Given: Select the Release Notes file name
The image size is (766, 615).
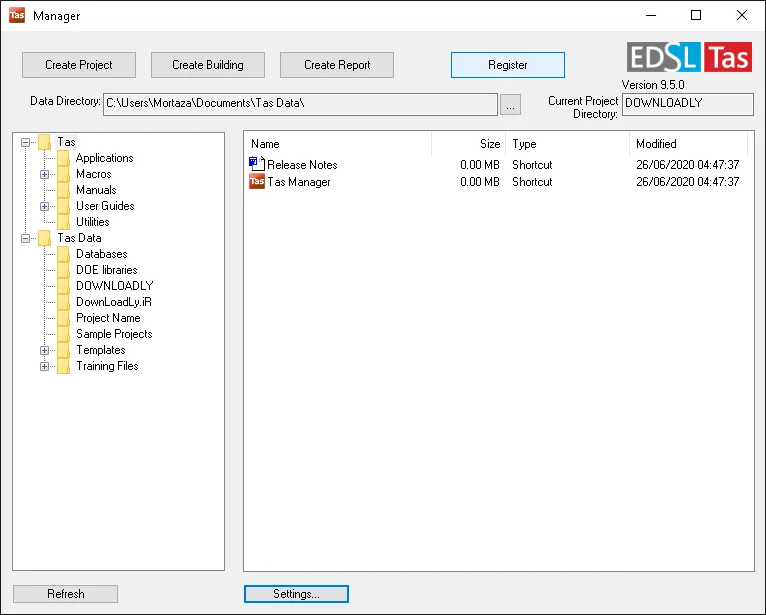Looking at the screenshot, I should coord(302,165).
